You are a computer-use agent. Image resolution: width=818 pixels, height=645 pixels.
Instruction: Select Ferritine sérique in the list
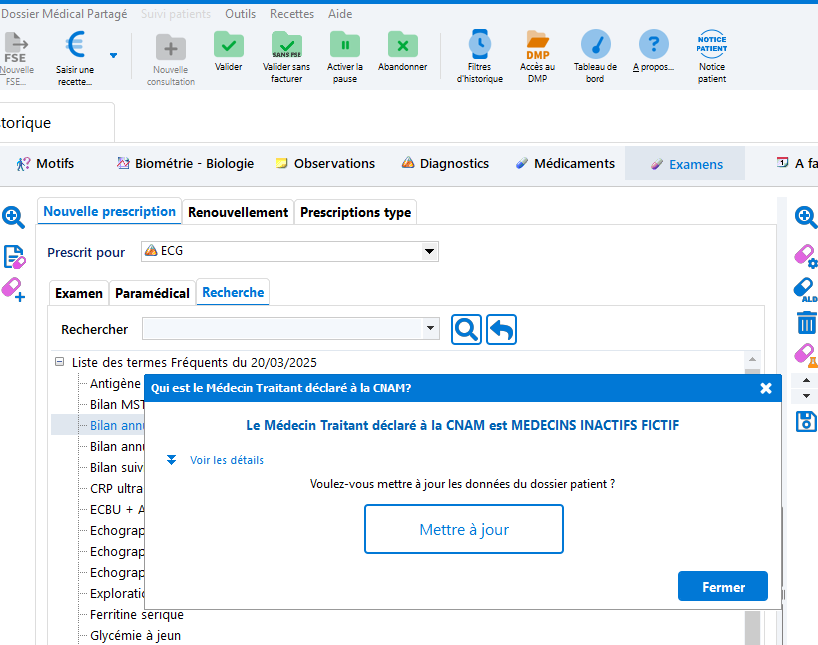click(137, 615)
